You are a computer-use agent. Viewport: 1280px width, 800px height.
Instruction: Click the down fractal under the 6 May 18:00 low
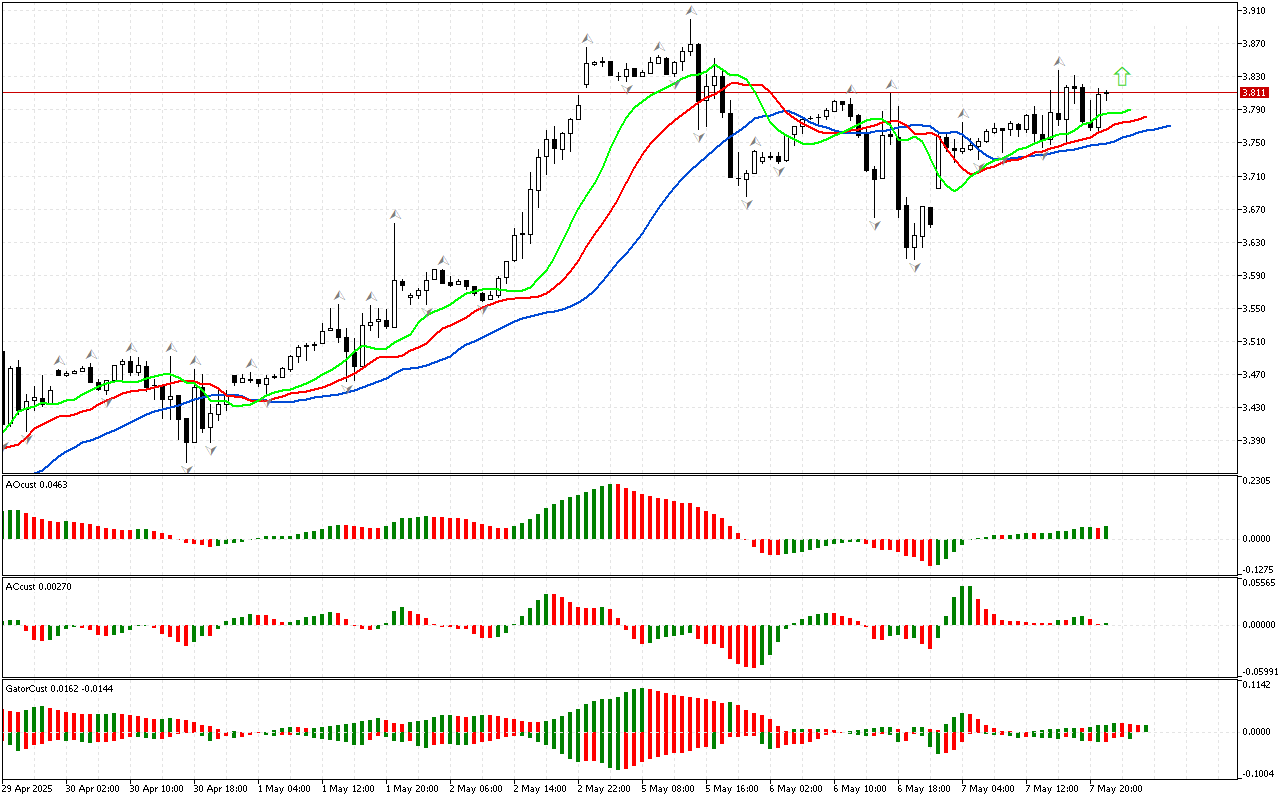[x=914, y=267]
